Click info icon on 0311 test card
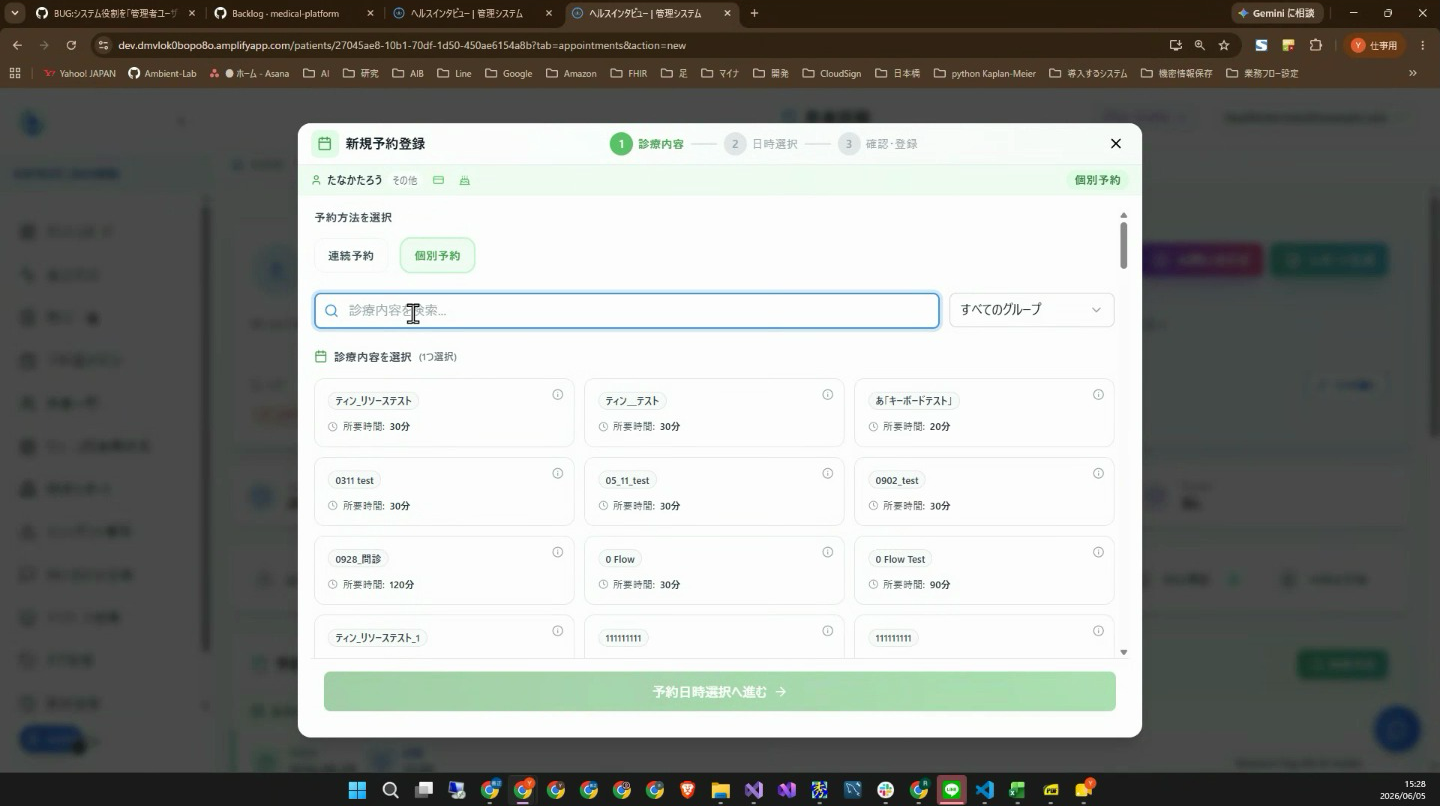1440x806 pixels. pyautogui.click(x=558, y=474)
